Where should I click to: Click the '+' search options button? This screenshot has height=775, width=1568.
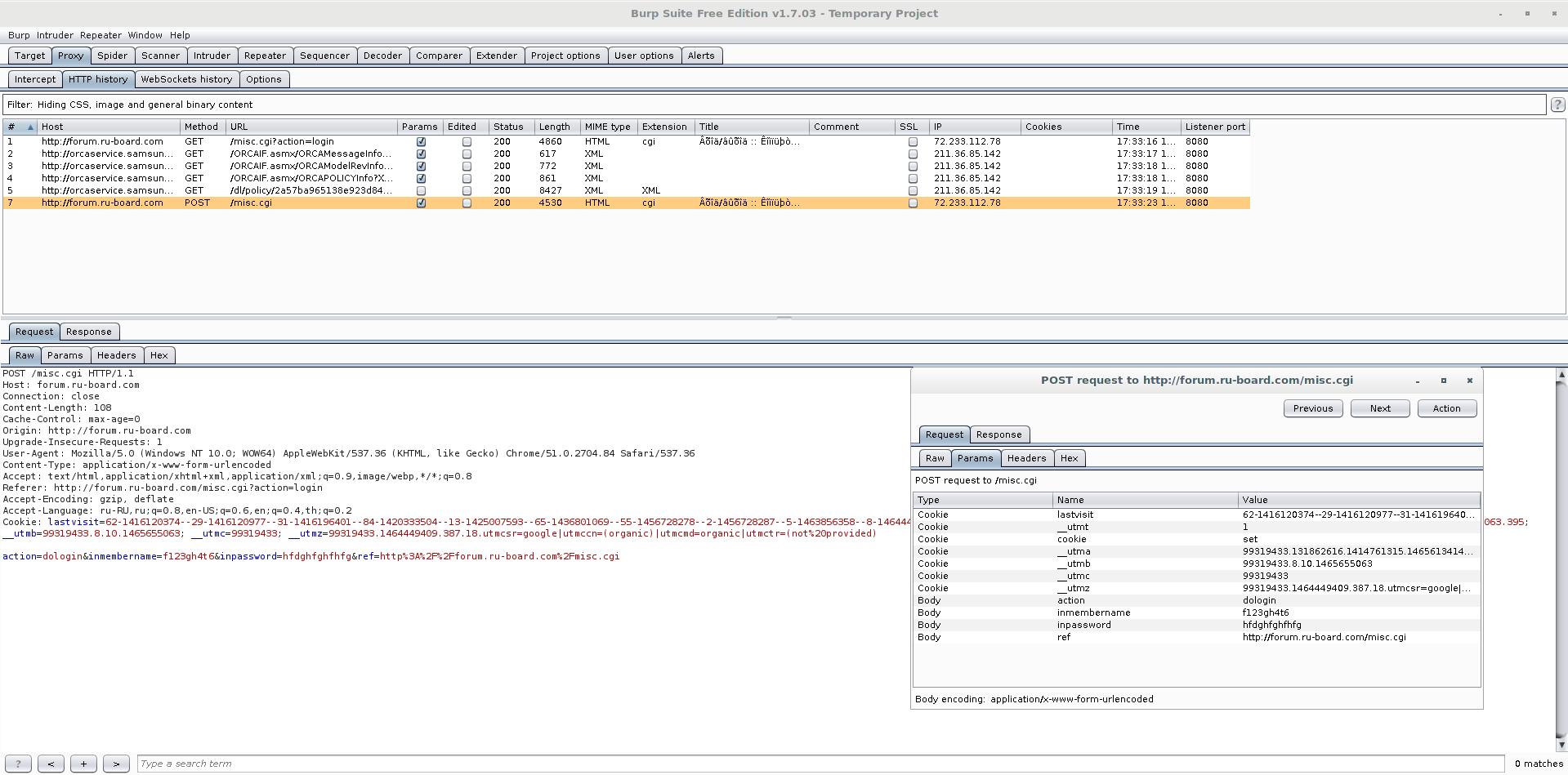83,764
